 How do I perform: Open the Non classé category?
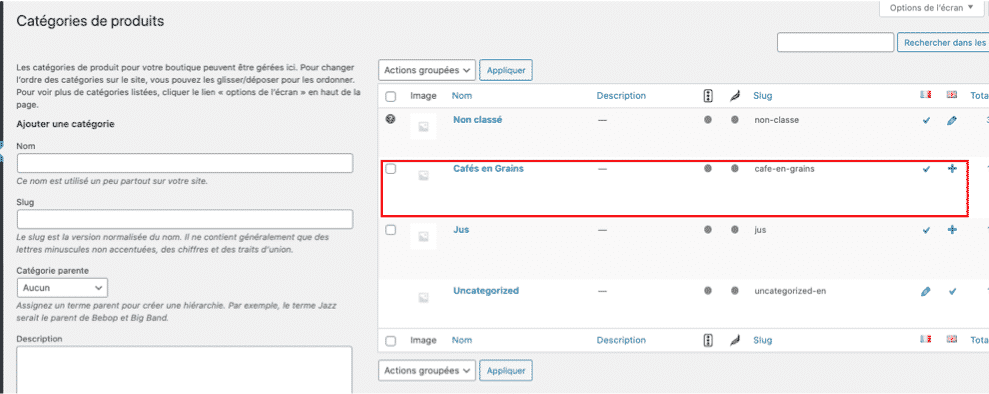tap(477, 119)
